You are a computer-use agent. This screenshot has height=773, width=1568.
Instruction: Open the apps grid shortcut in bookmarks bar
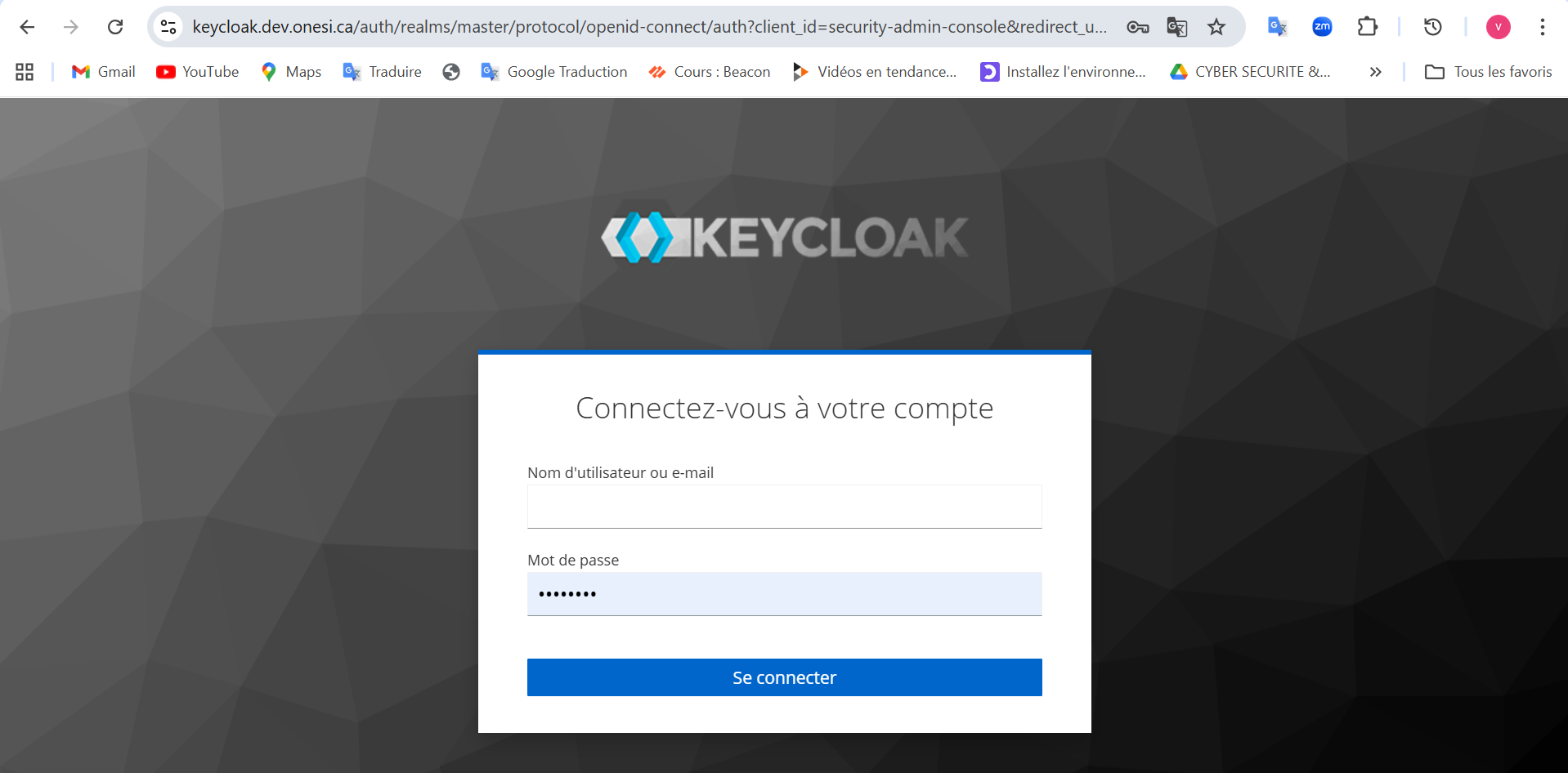click(x=25, y=72)
